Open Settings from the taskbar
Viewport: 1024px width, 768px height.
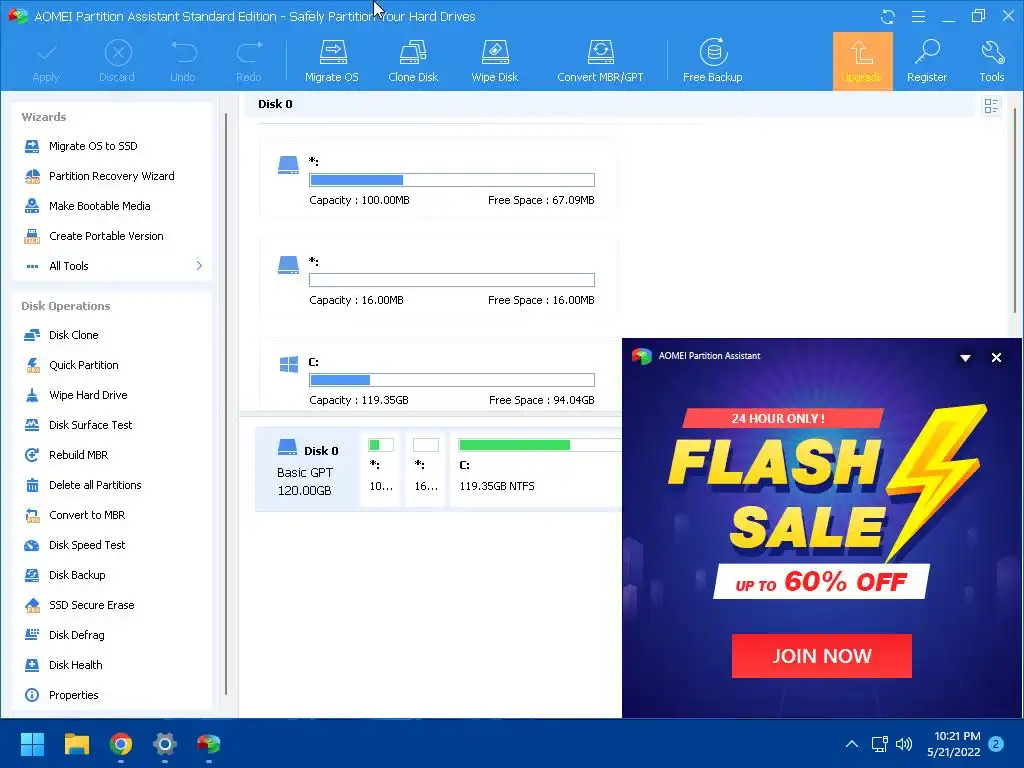coord(165,744)
